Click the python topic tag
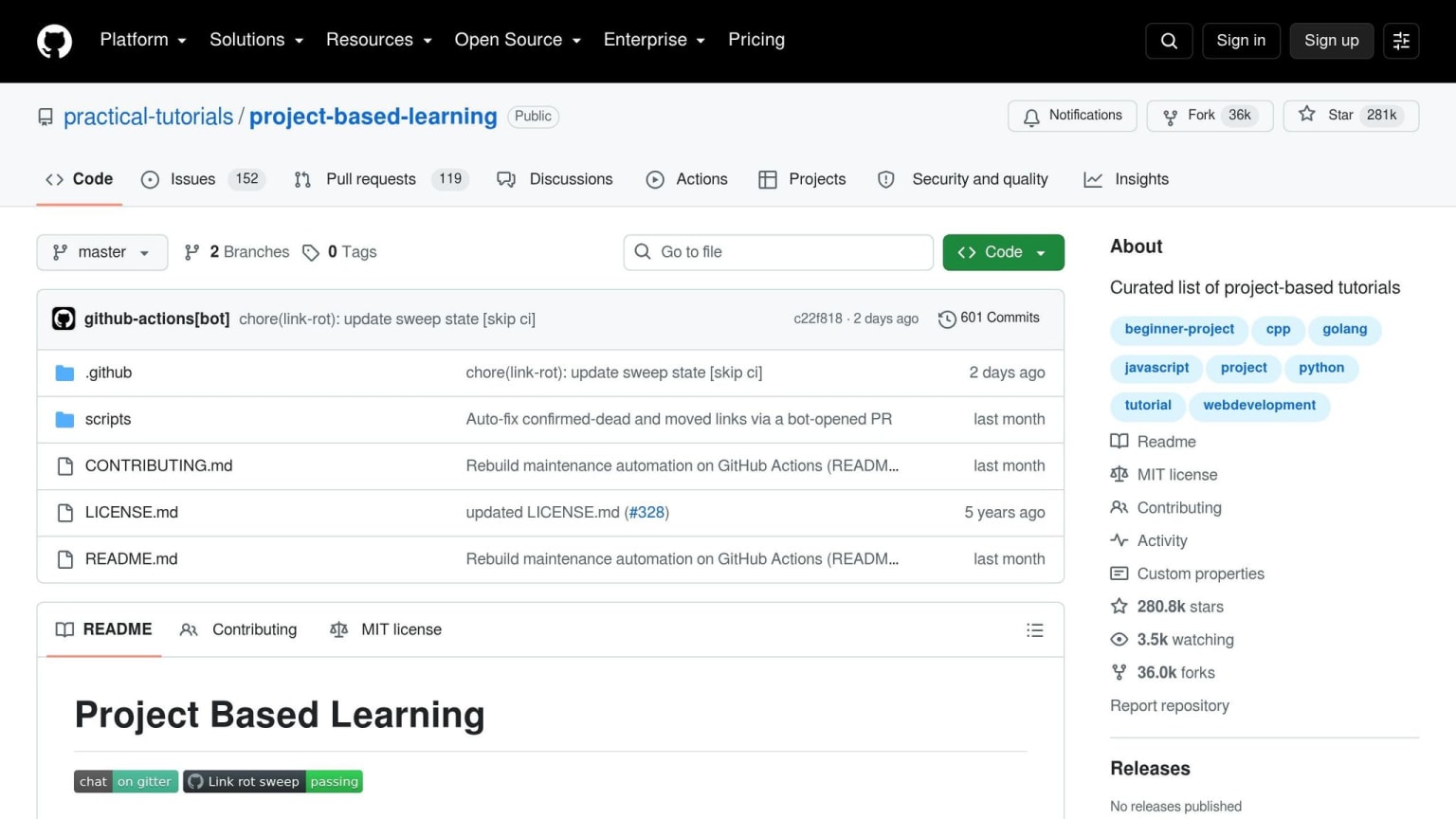This screenshot has height=819, width=1456. coord(1321,368)
